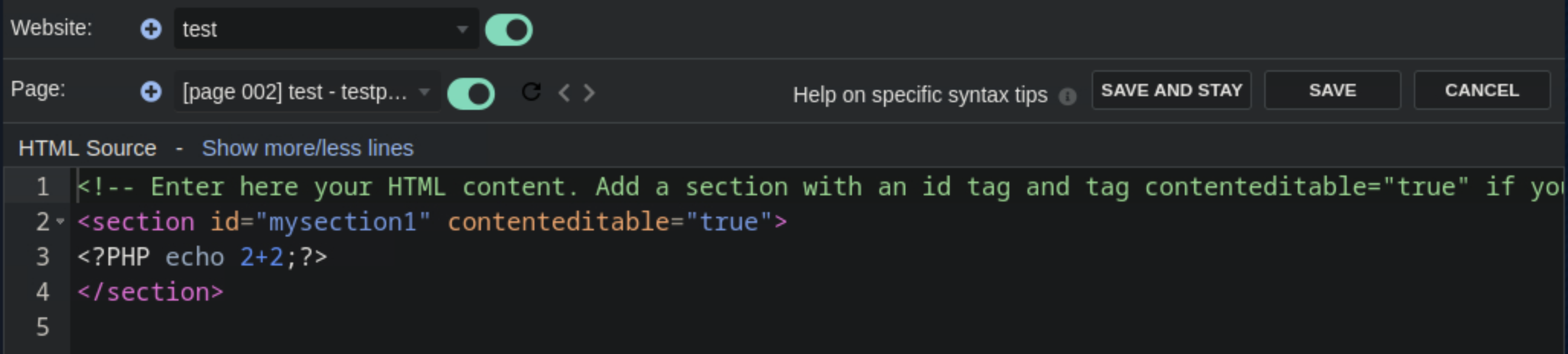
Task: Click Help on specific syntax tips text
Action: (x=920, y=95)
